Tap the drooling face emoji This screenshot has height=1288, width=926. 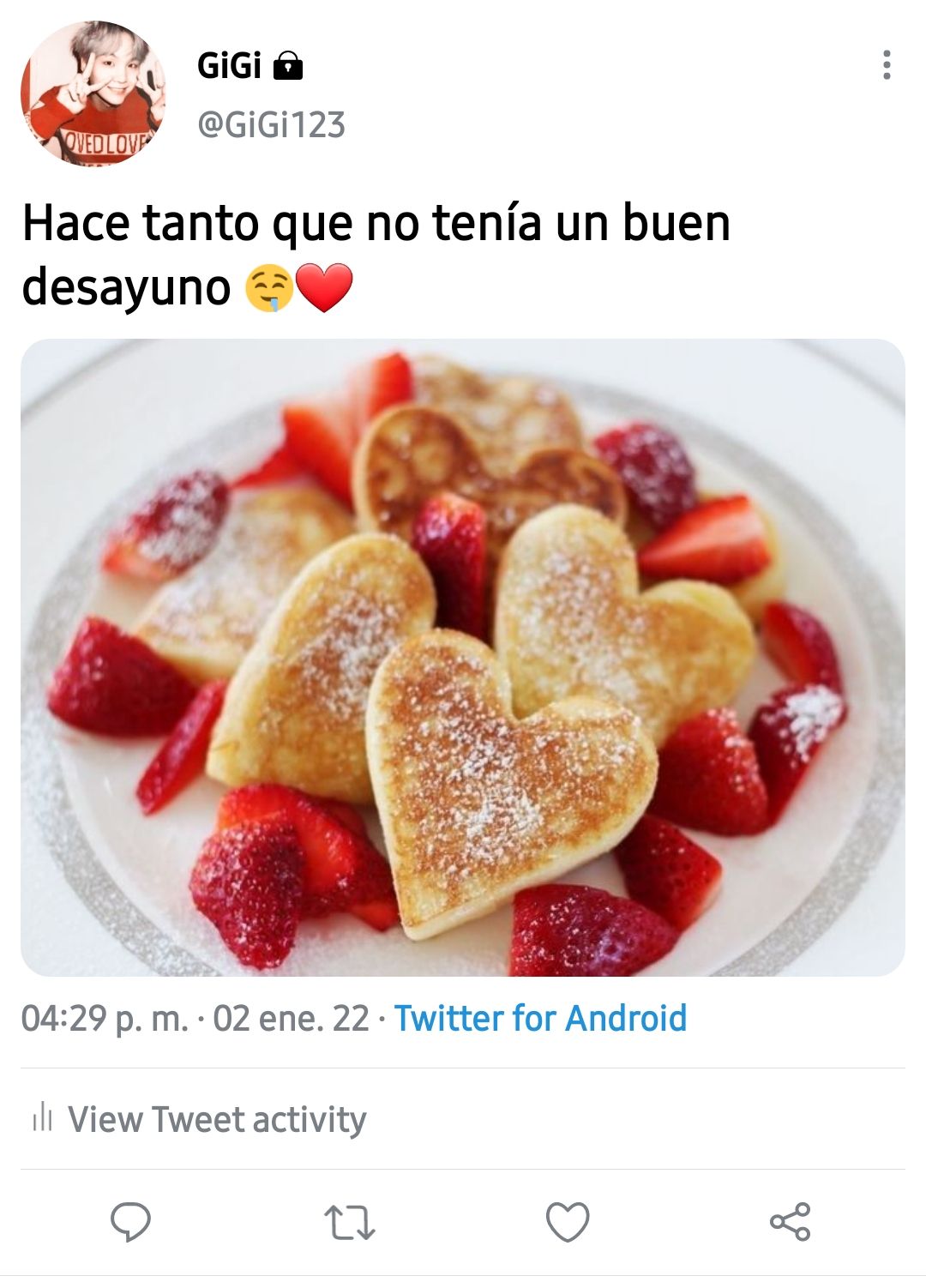(268, 288)
